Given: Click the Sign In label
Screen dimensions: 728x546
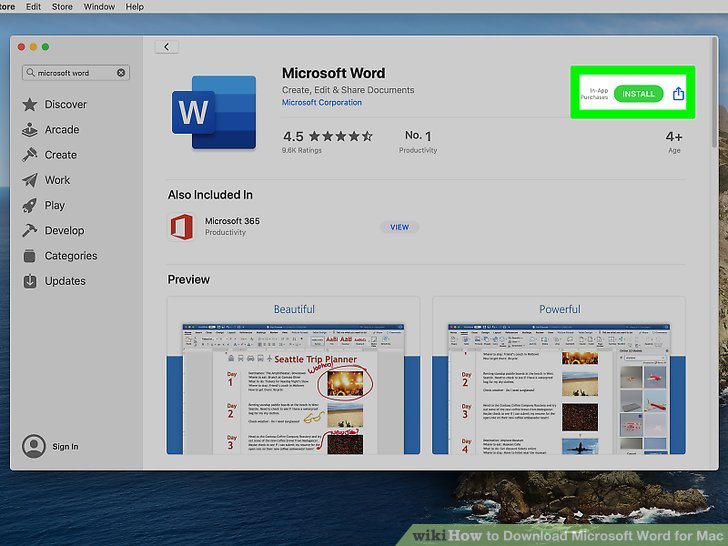Looking at the screenshot, I should [65, 447].
